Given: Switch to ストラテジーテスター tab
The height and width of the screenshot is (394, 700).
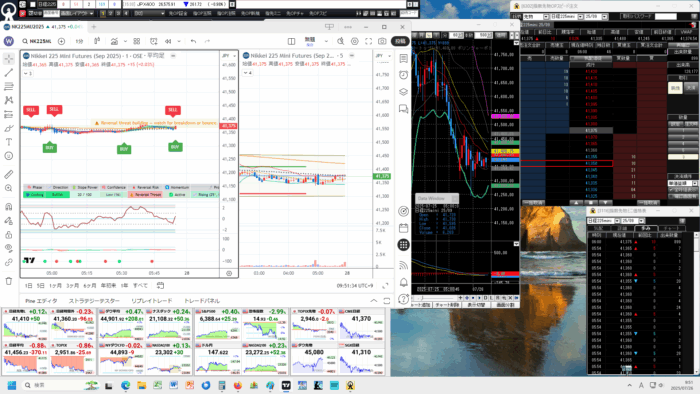Looking at the screenshot, I should [x=94, y=301].
